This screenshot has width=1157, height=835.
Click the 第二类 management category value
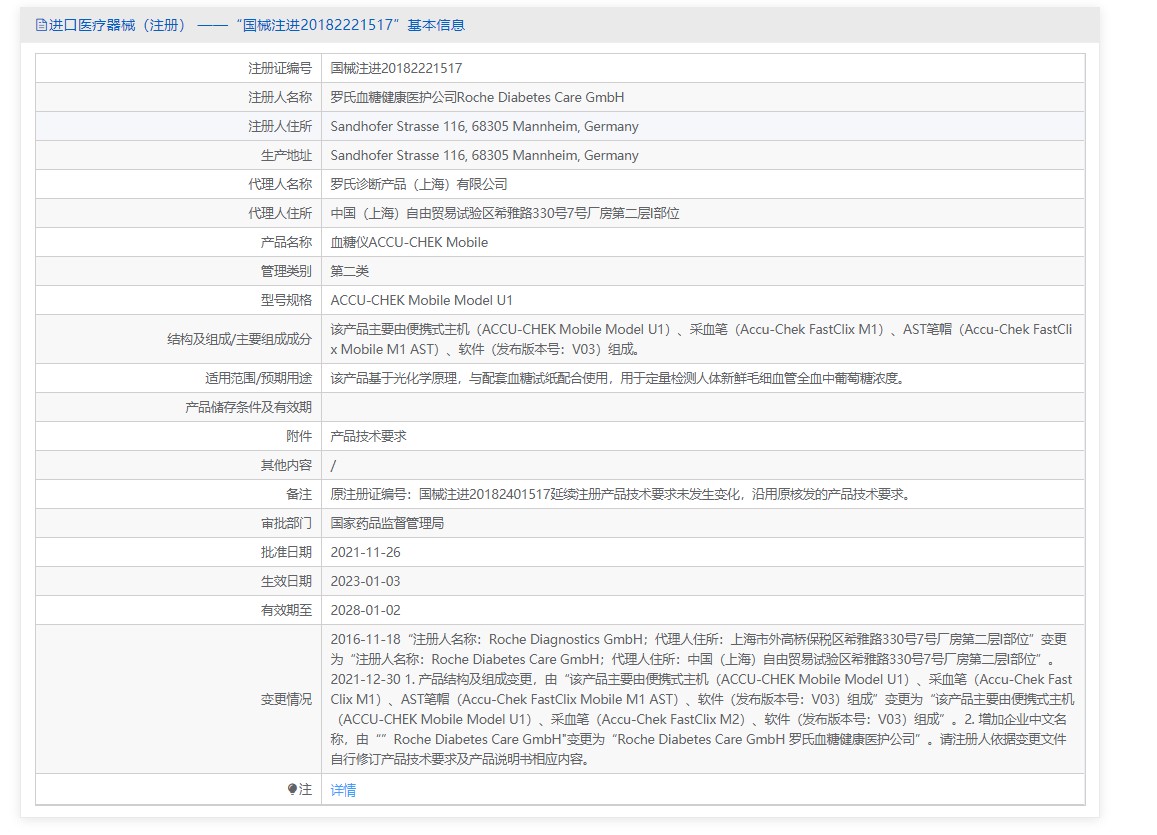click(x=350, y=272)
